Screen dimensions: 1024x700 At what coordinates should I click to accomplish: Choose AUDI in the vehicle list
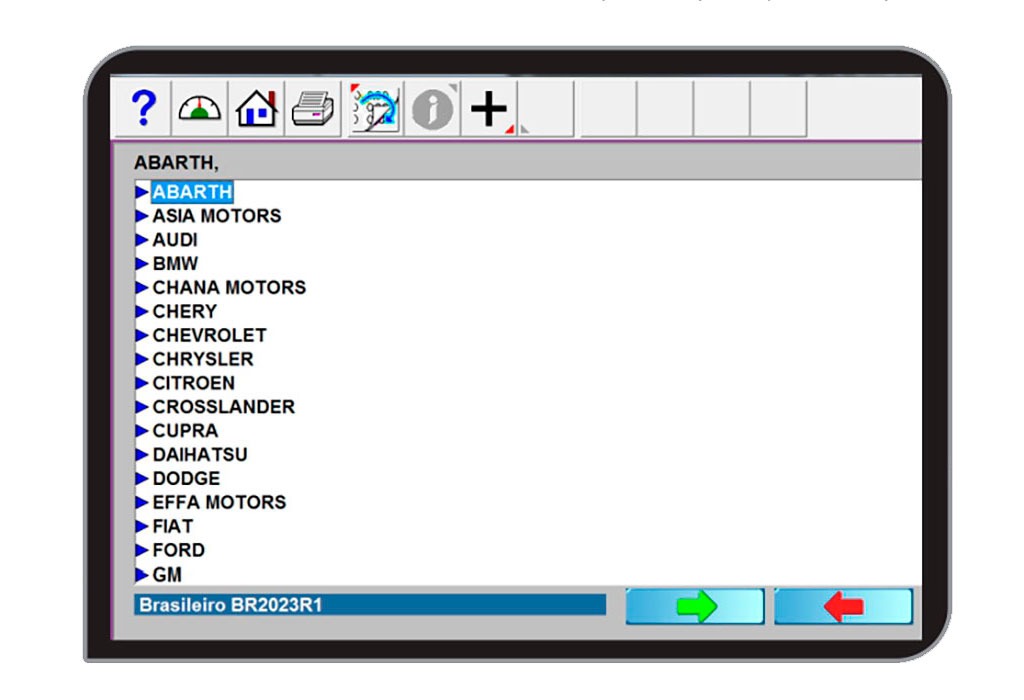pos(175,240)
